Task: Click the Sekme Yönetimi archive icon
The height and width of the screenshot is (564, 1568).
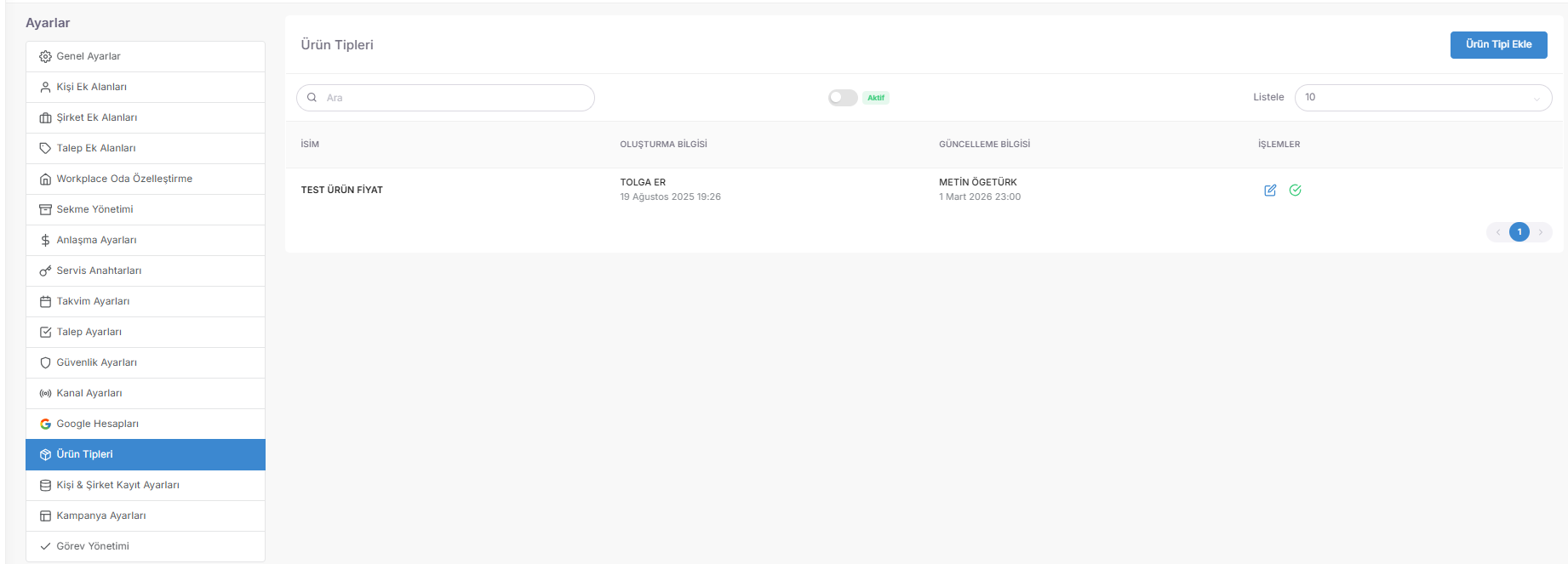Action: [x=45, y=209]
